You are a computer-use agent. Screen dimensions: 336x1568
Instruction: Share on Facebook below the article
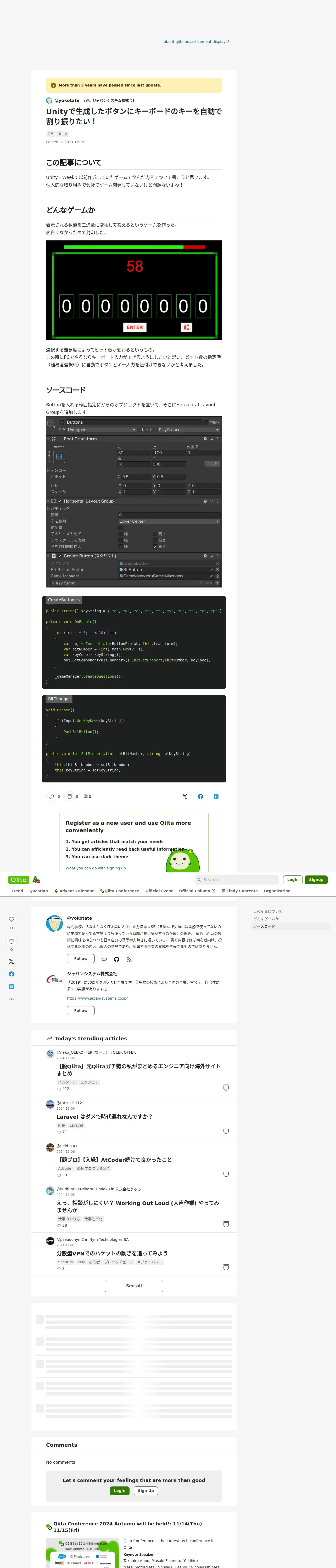pos(201,796)
